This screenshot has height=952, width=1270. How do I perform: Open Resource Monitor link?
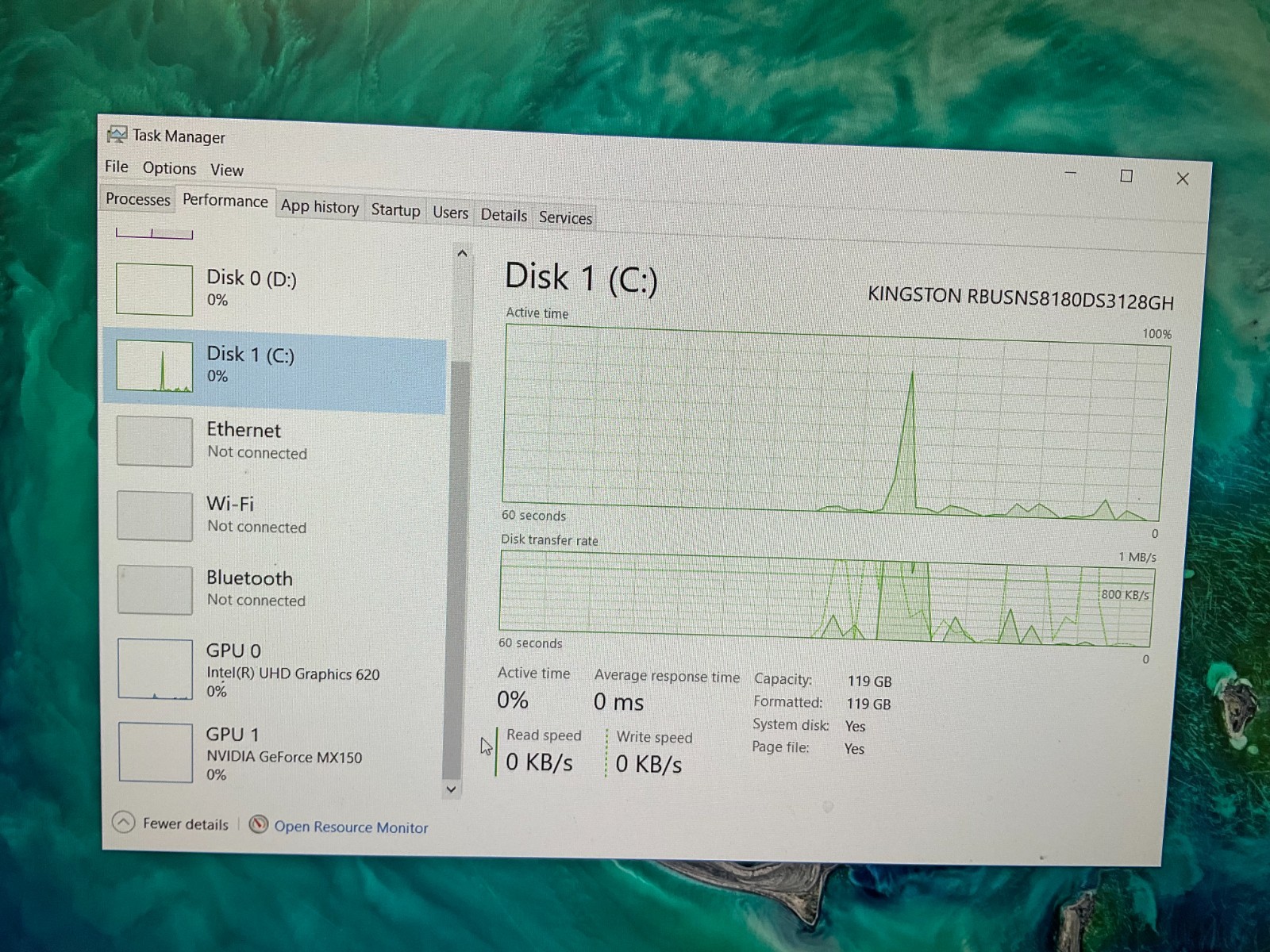pos(351,827)
